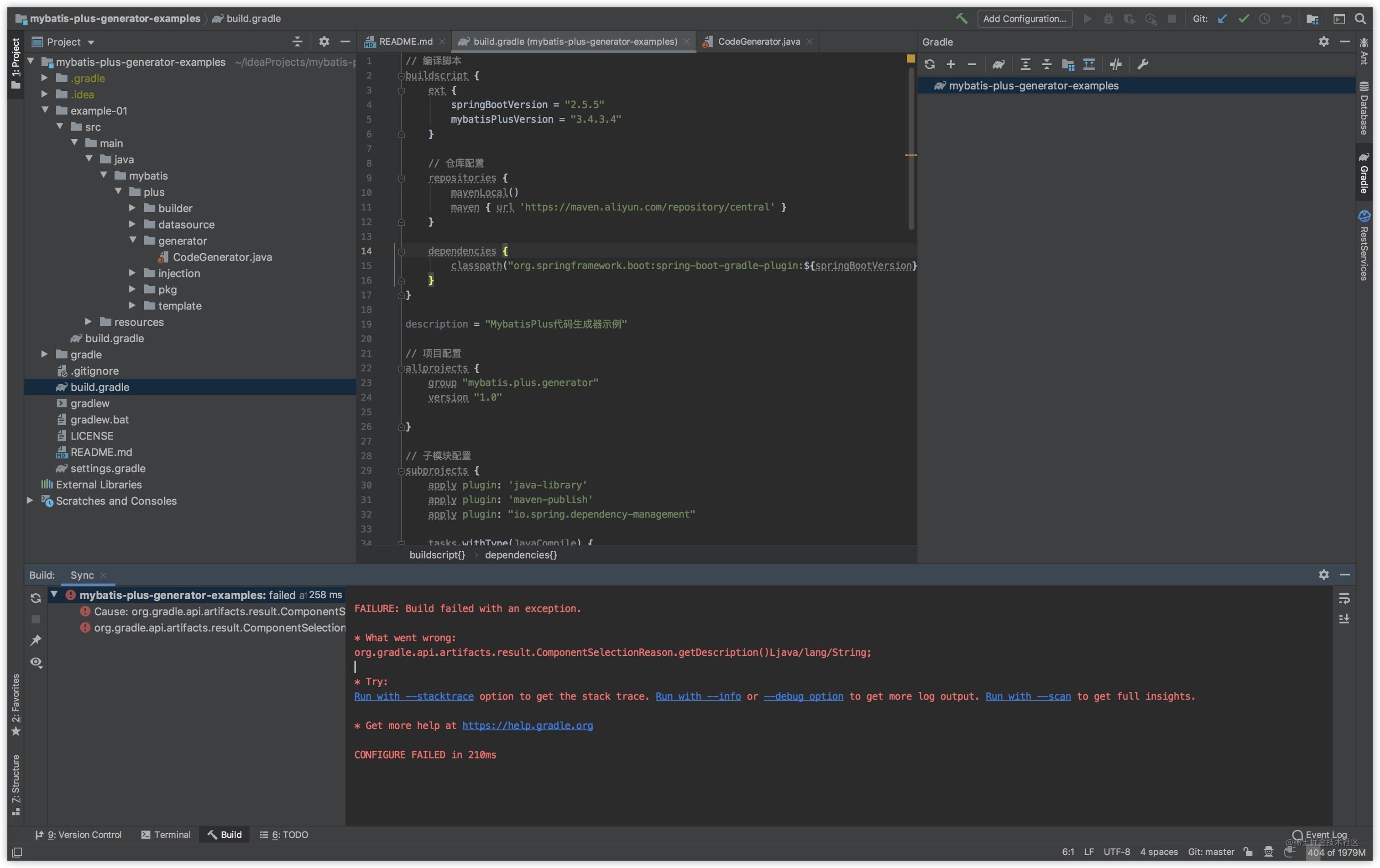The image size is (1380, 868).
Task: Commit changes via the green Git checkmark
Action: pyautogui.click(x=1243, y=18)
